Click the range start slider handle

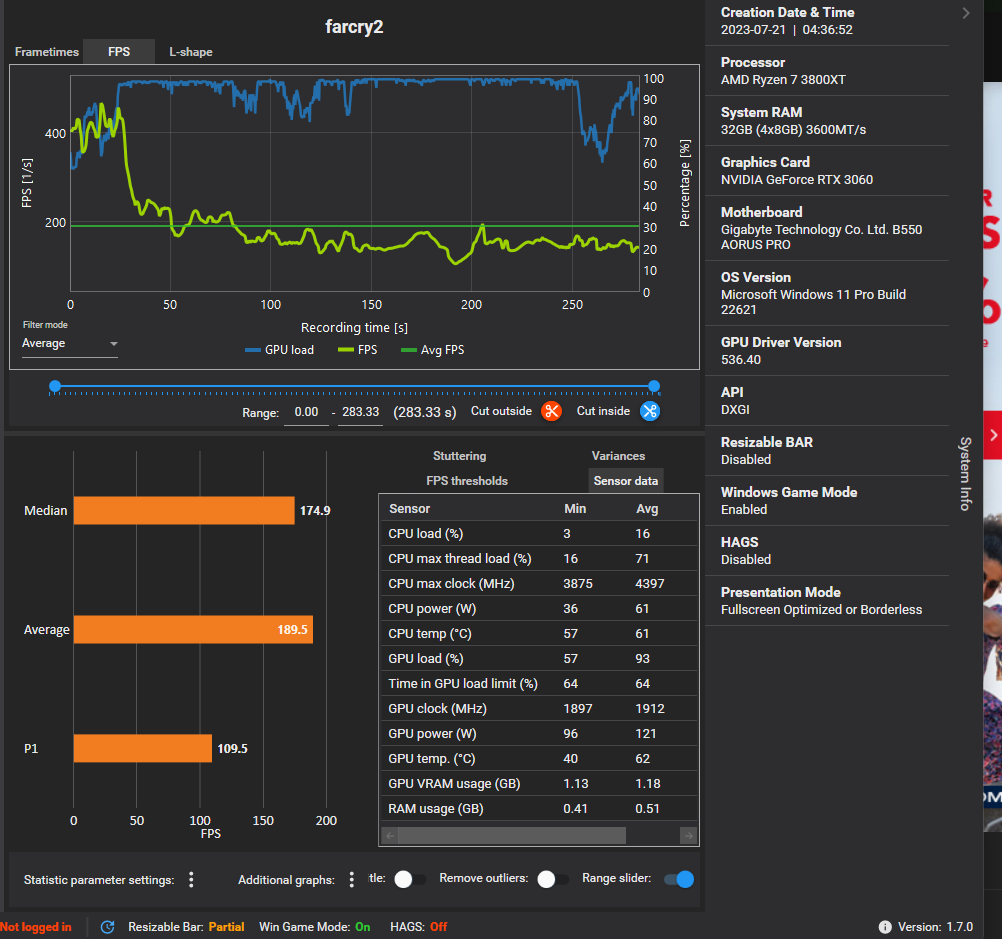point(55,386)
